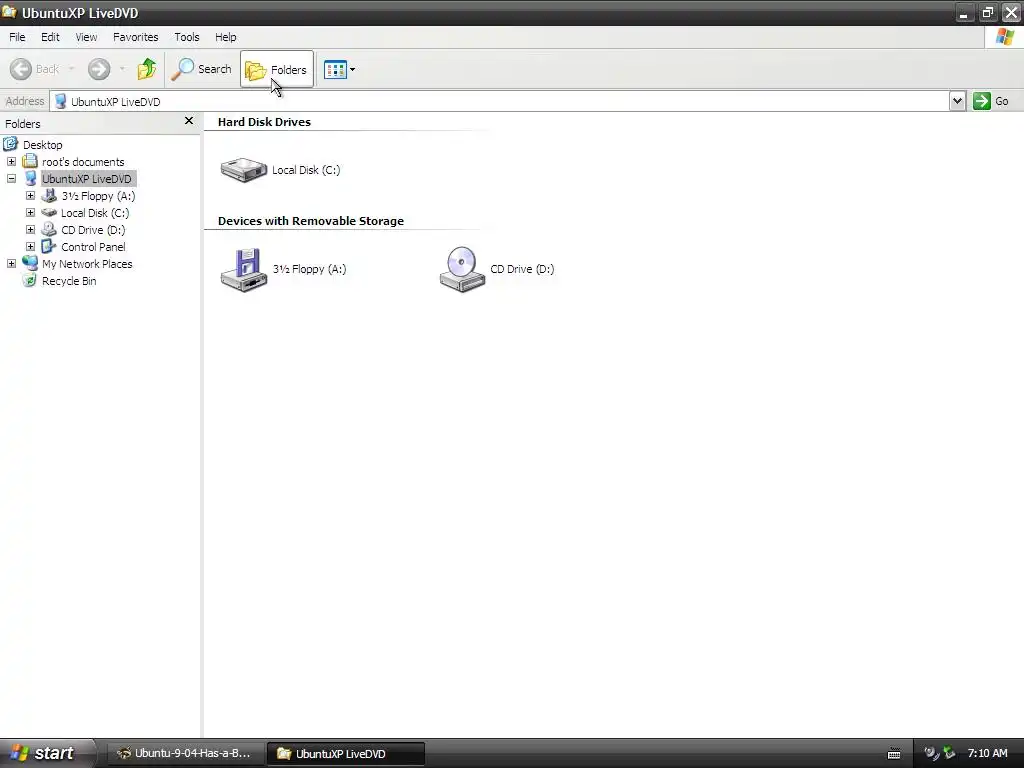Collapse the UbuntuXP LiveDVD tree node
The image size is (1024, 768).
coord(11,178)
